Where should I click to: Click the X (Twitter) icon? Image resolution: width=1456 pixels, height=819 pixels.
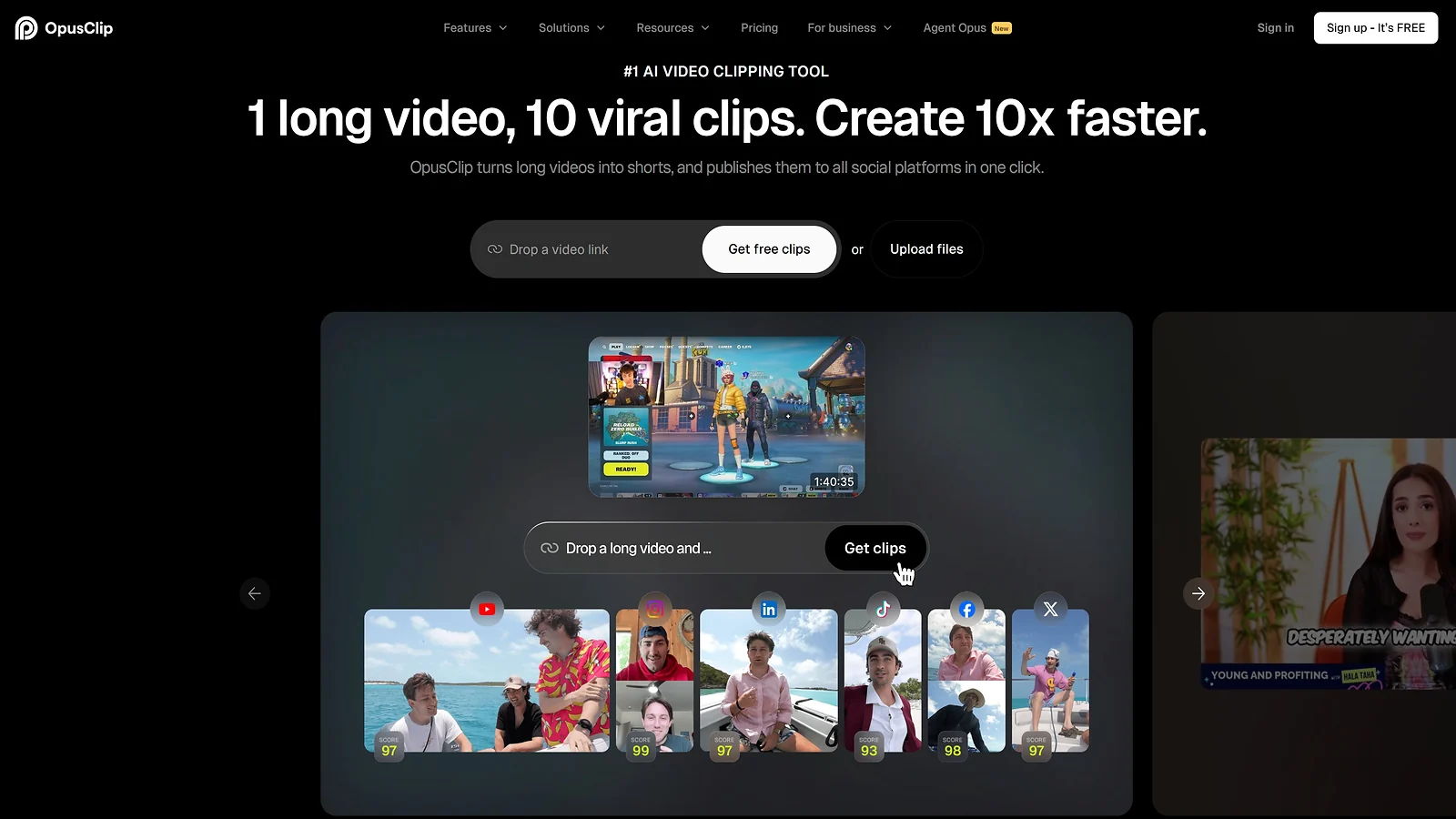click(1050, 610)
